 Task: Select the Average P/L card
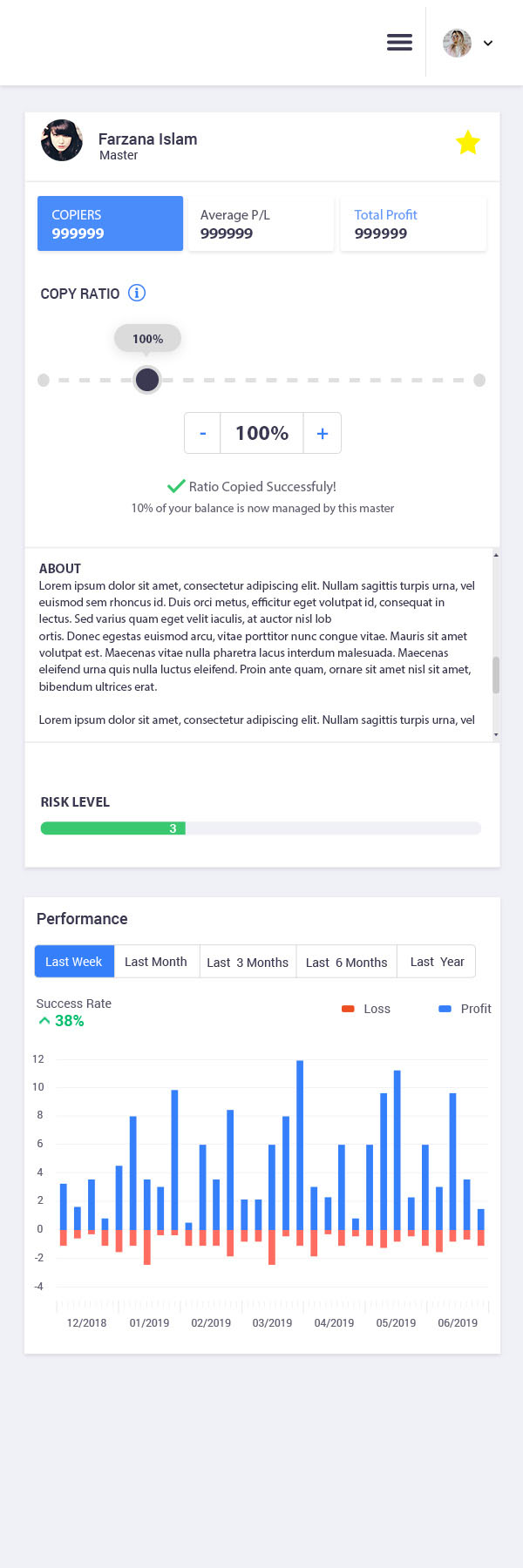pyautogui.click(x=261, y=224)
